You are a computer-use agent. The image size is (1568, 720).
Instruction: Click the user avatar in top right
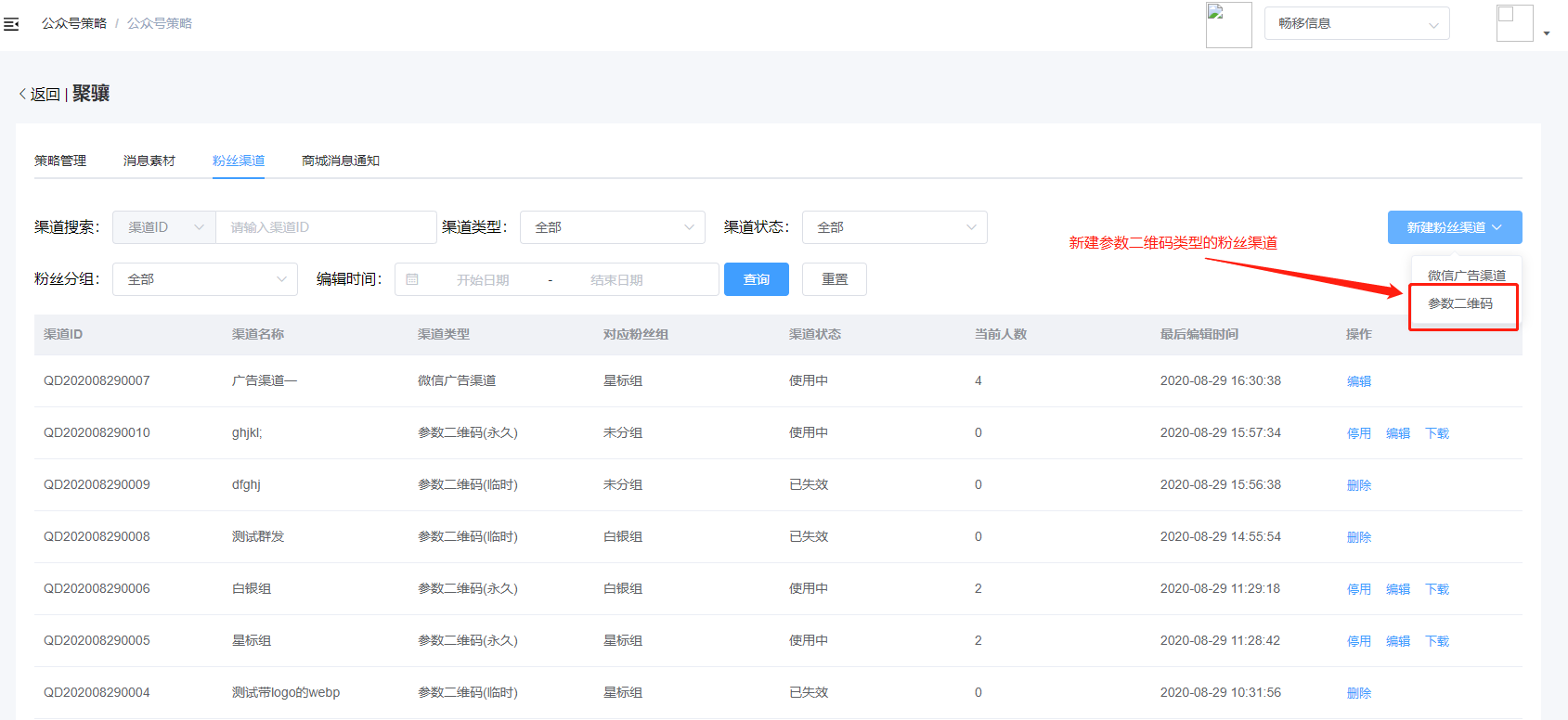1514,23
